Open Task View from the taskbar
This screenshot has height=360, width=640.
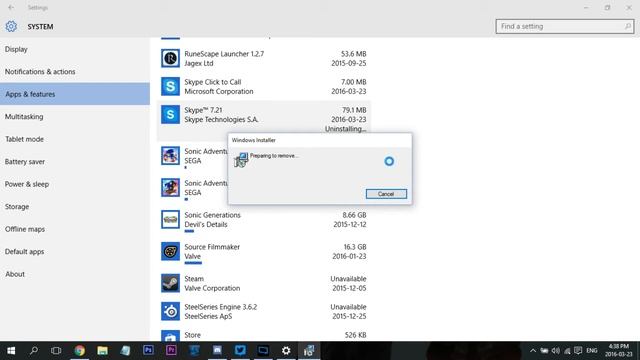[56, 351]
